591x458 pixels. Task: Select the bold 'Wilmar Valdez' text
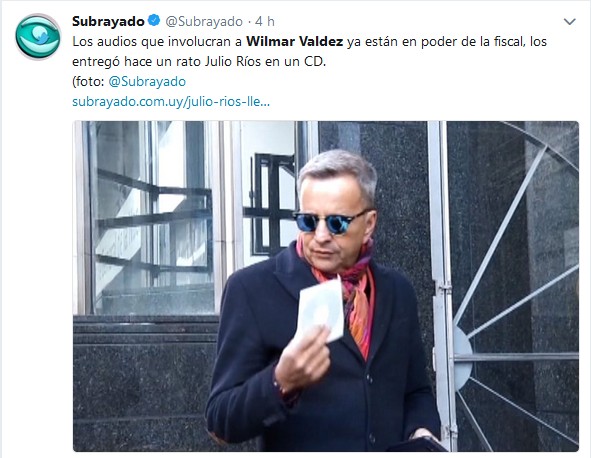point(294,41)
